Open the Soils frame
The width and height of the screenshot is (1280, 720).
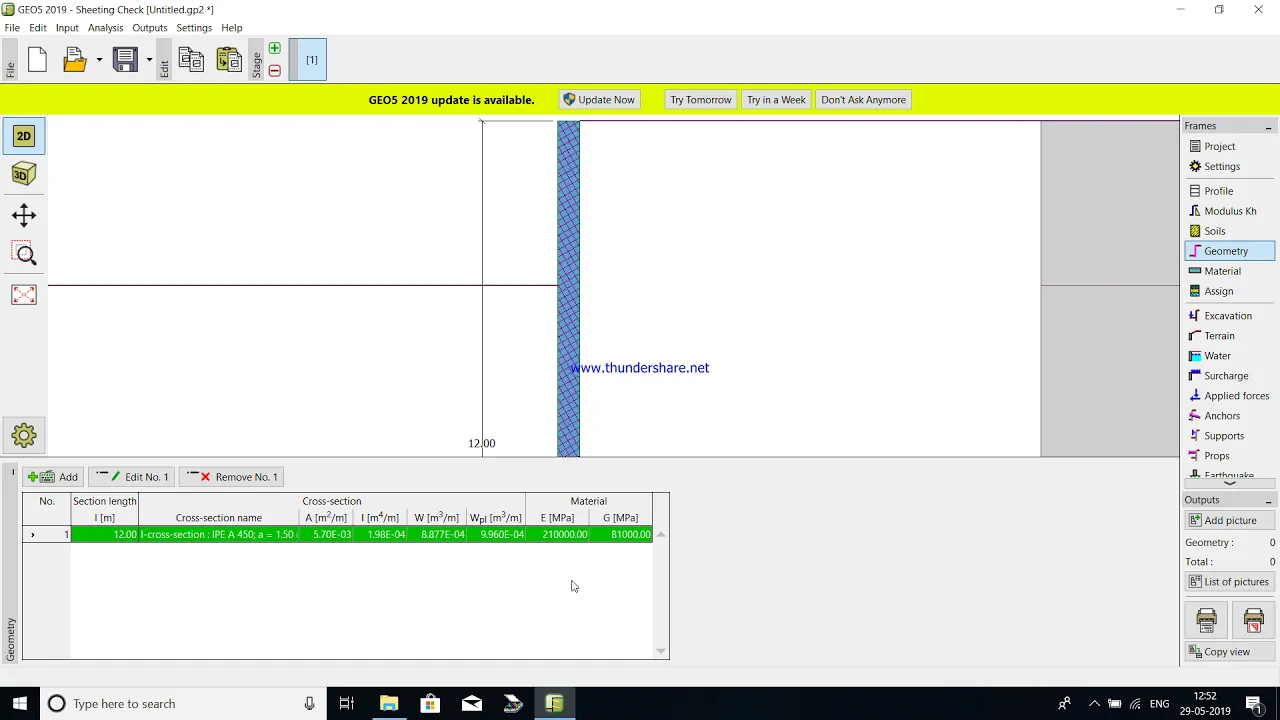tap(1230, 231)
